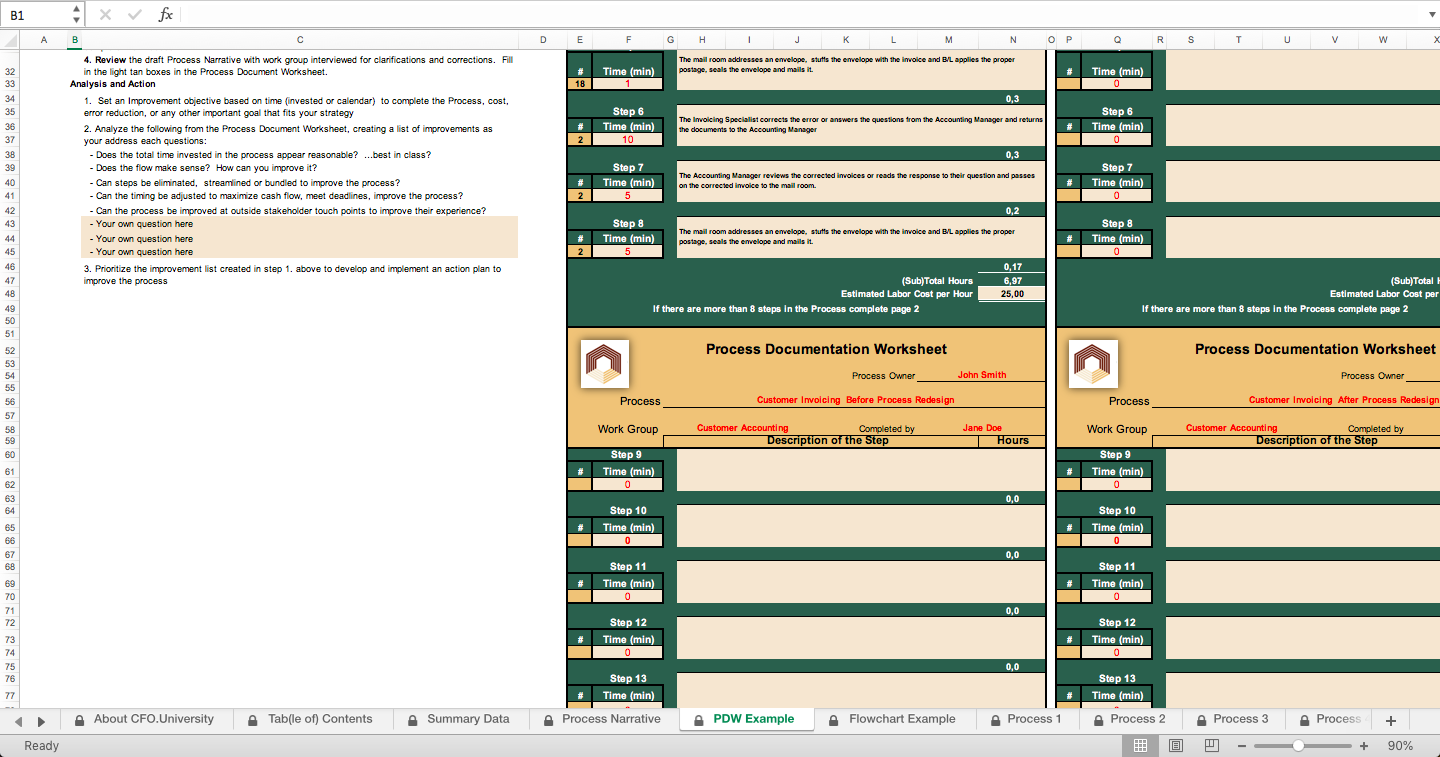
Task: Click the Name Box showing B1
Action: pyautogui.click(x=36, y=15)
